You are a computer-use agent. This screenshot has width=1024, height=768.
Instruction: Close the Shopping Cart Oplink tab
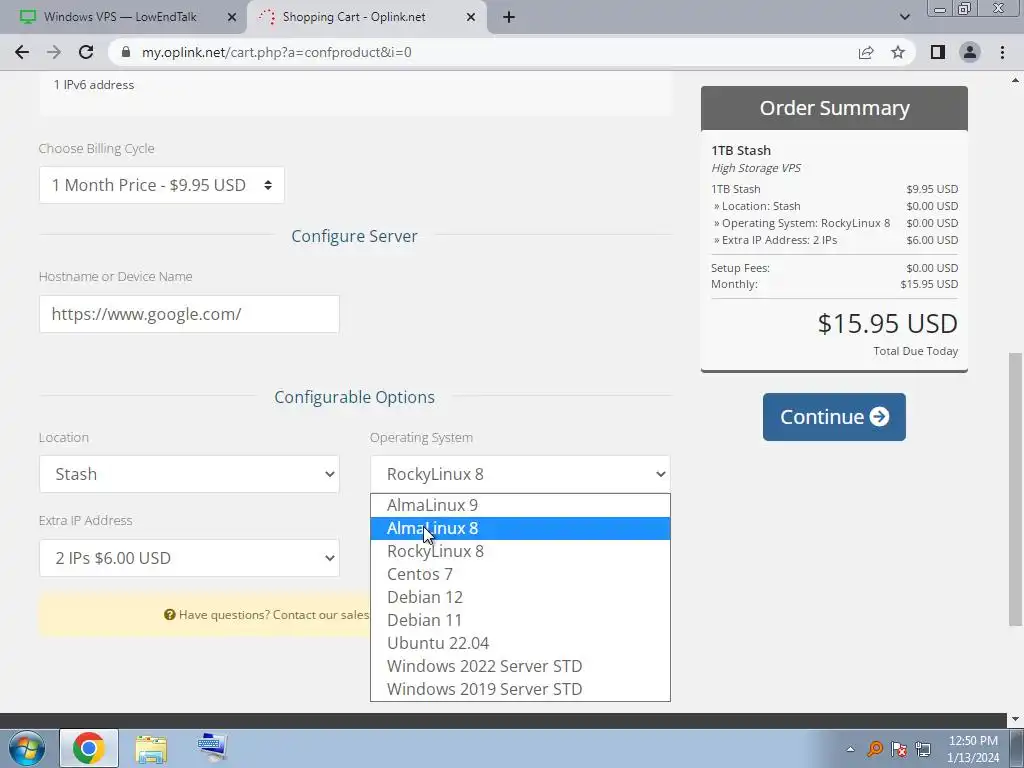(x=471, y=17)
